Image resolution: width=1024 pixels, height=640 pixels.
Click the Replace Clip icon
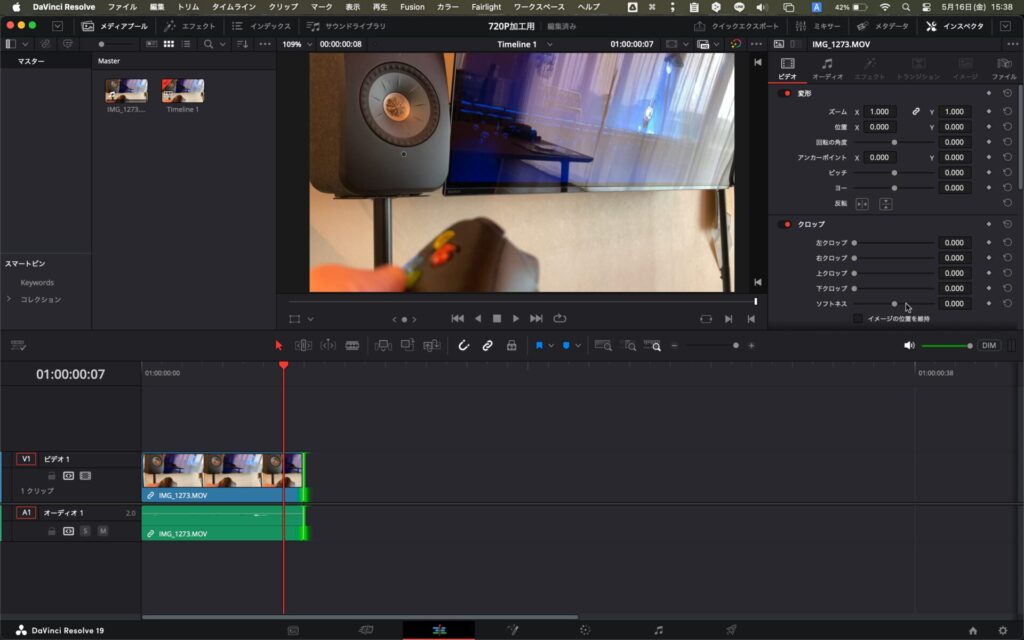tap(432, 345)
